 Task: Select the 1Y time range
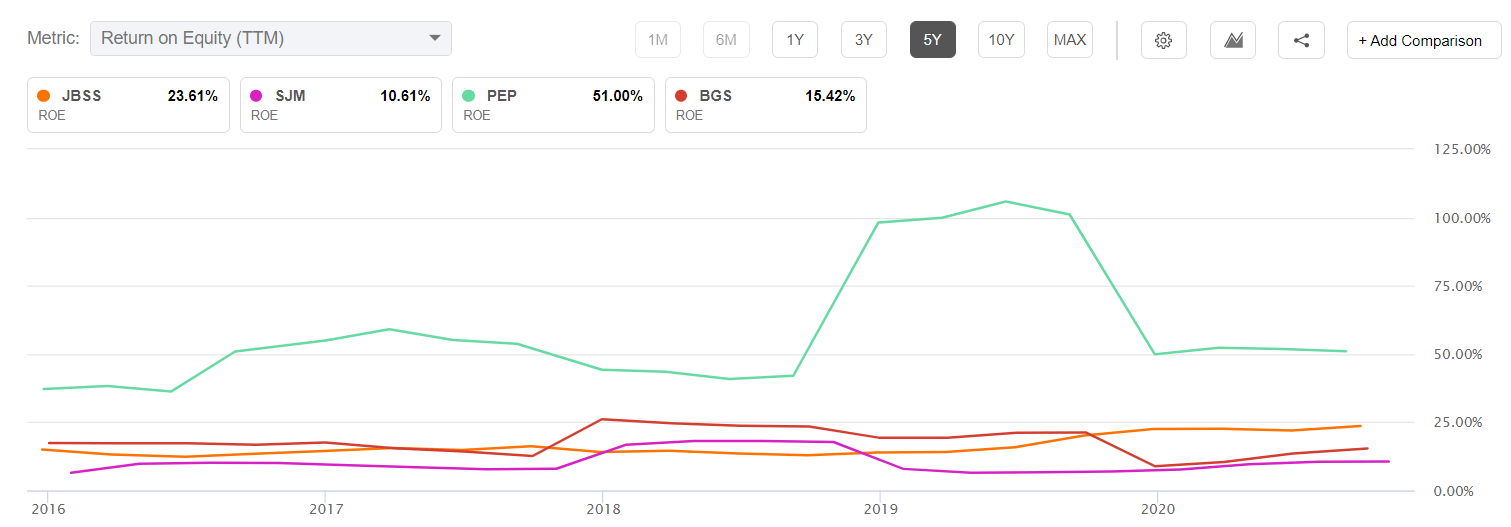[795, 40]
